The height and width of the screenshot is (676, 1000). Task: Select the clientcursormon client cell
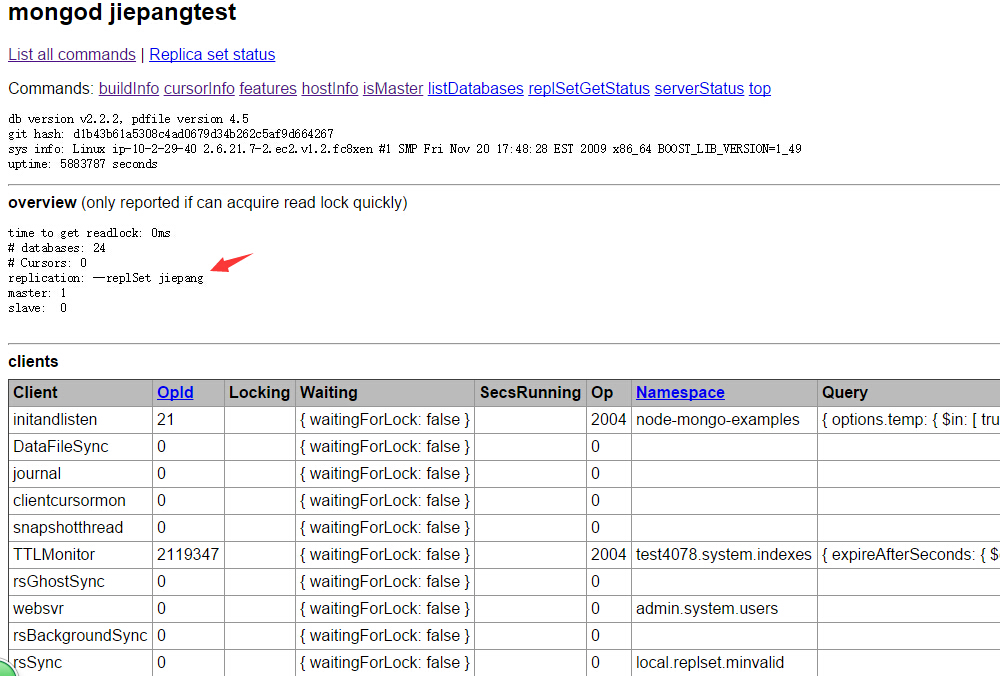click(80, 501)
